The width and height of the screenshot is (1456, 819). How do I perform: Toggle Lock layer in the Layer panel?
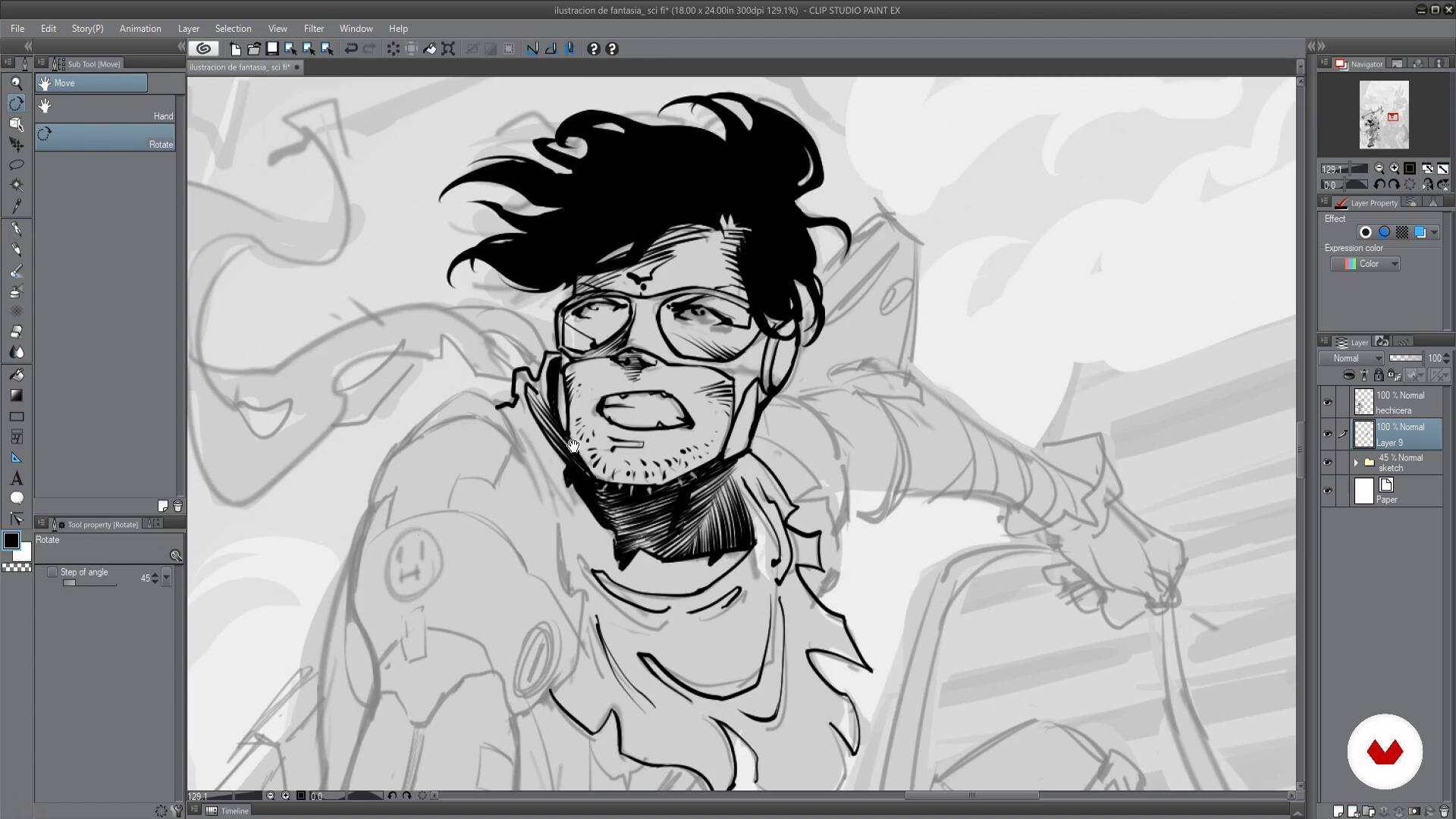1379,375
